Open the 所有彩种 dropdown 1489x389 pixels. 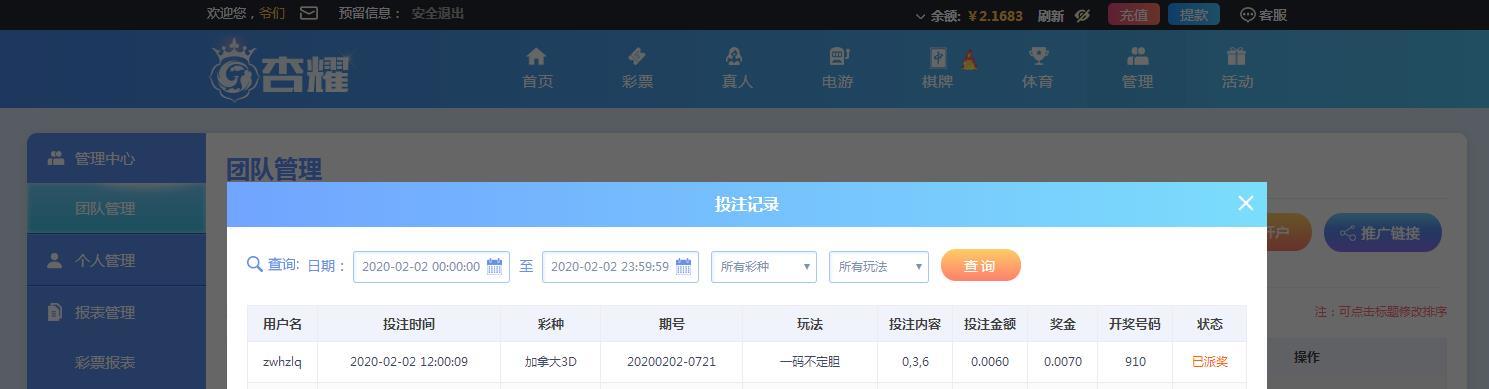pos(764,267)
